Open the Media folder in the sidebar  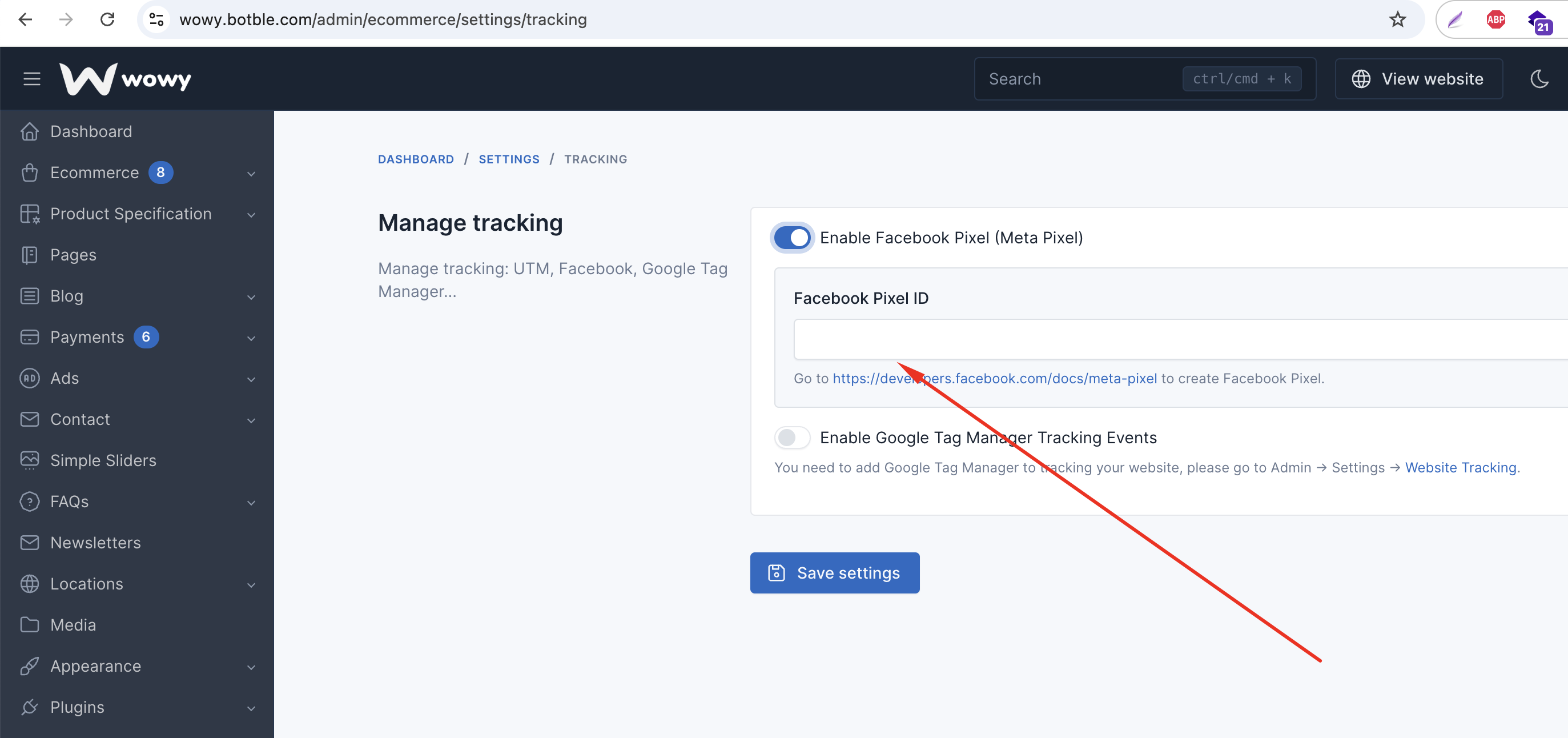point(73,625)
